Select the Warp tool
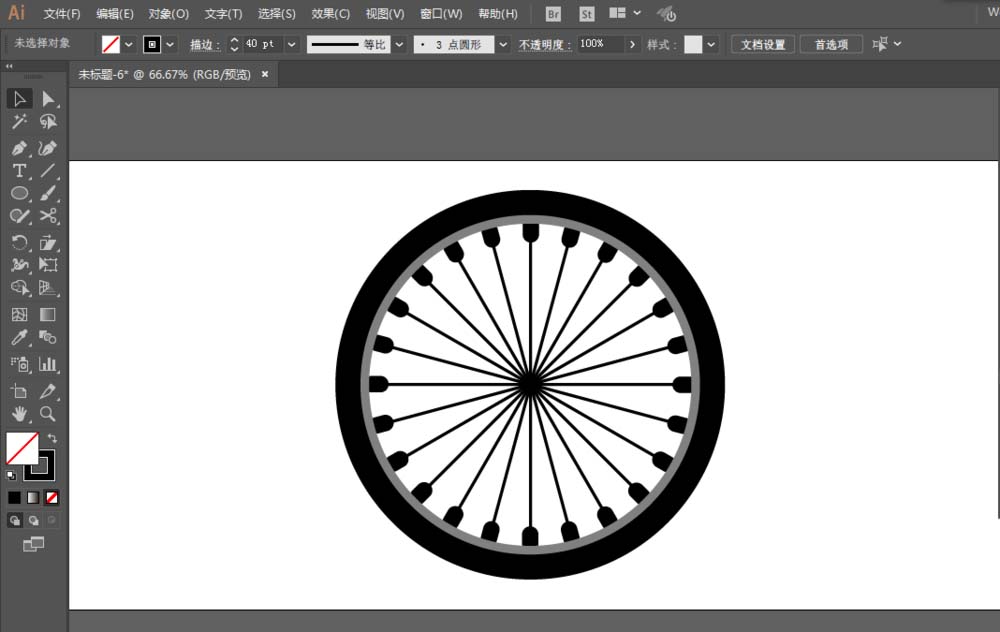 click(x=19, y=265)
